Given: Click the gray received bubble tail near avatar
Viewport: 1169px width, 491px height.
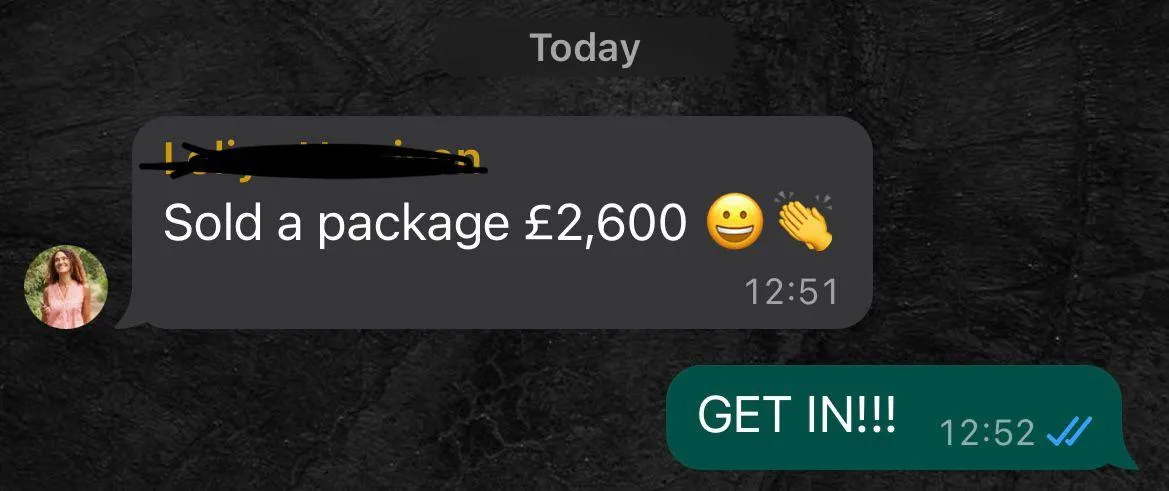Looking at the screenshot, I should [x=127, y=319].
